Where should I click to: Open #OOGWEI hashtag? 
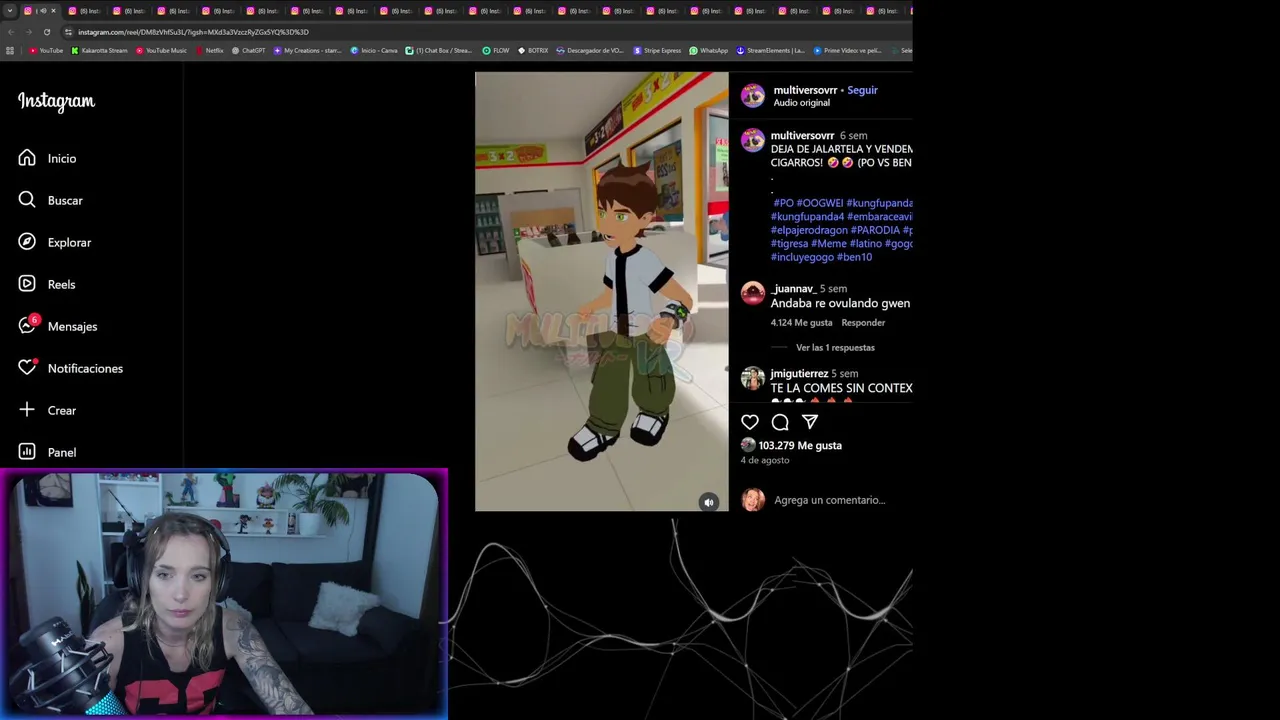click(820, 203)
